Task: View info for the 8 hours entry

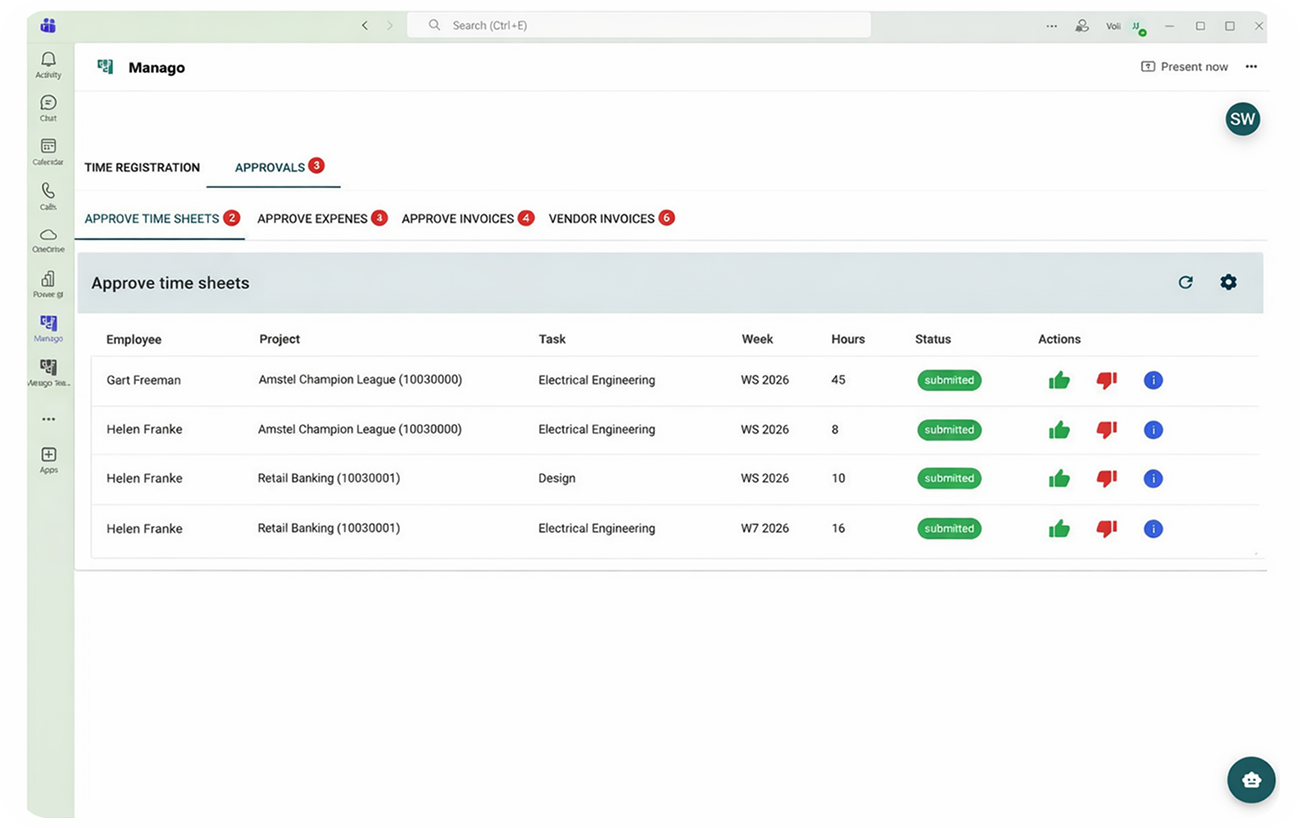Action: point(1153,430)
